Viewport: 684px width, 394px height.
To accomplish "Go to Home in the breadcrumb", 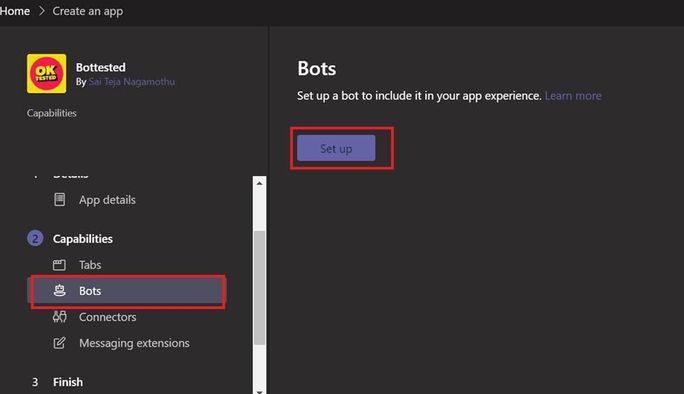I will [15, 11].
